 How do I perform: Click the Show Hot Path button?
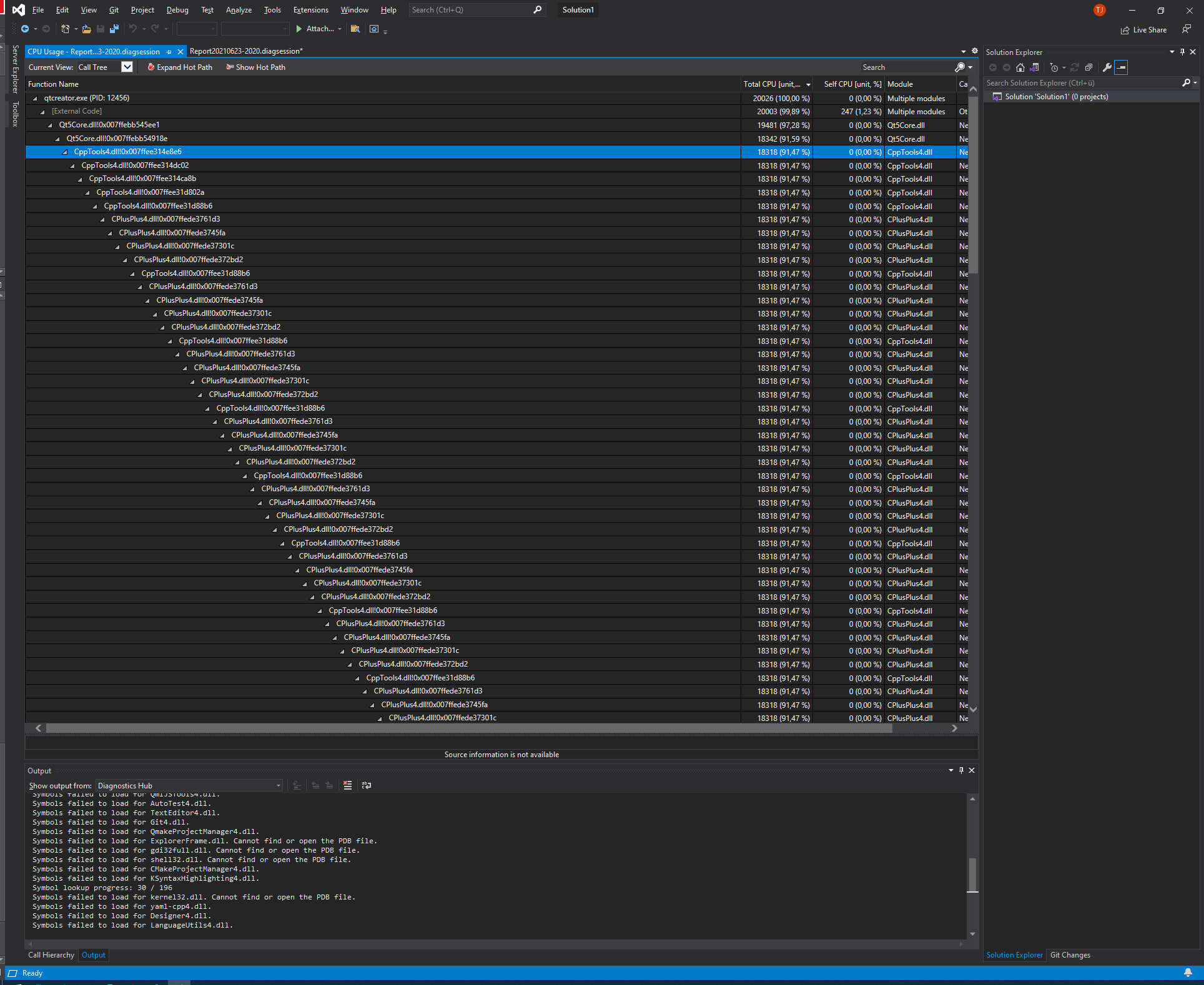coord(255,67)
